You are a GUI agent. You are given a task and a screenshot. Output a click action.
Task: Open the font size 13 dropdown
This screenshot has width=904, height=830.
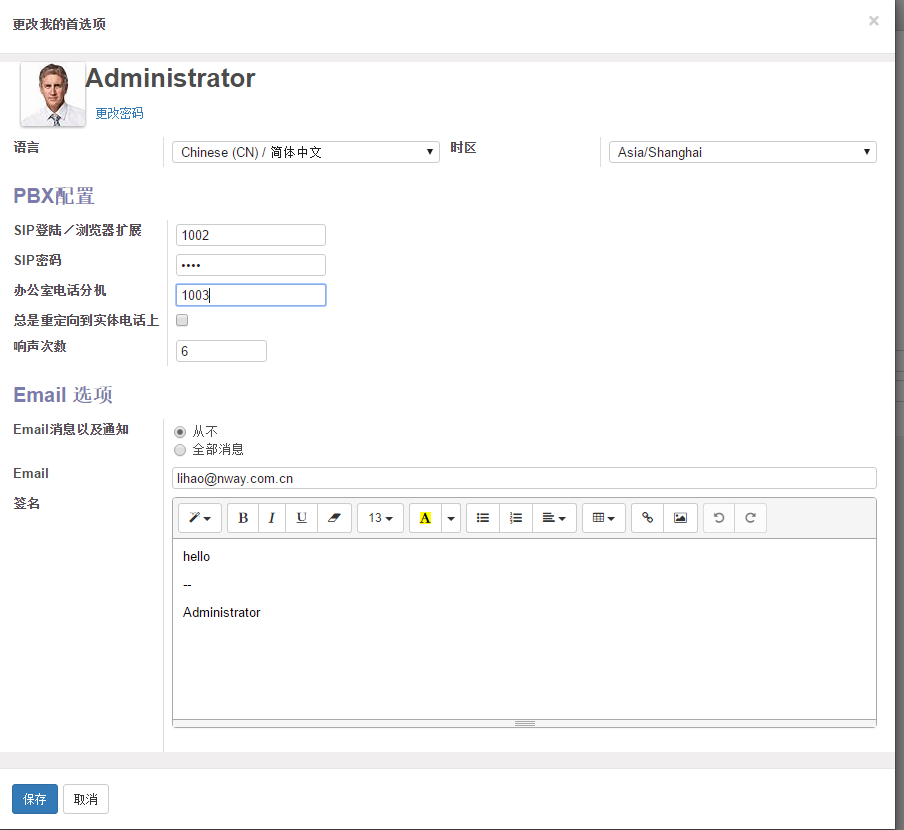(380, 518)
